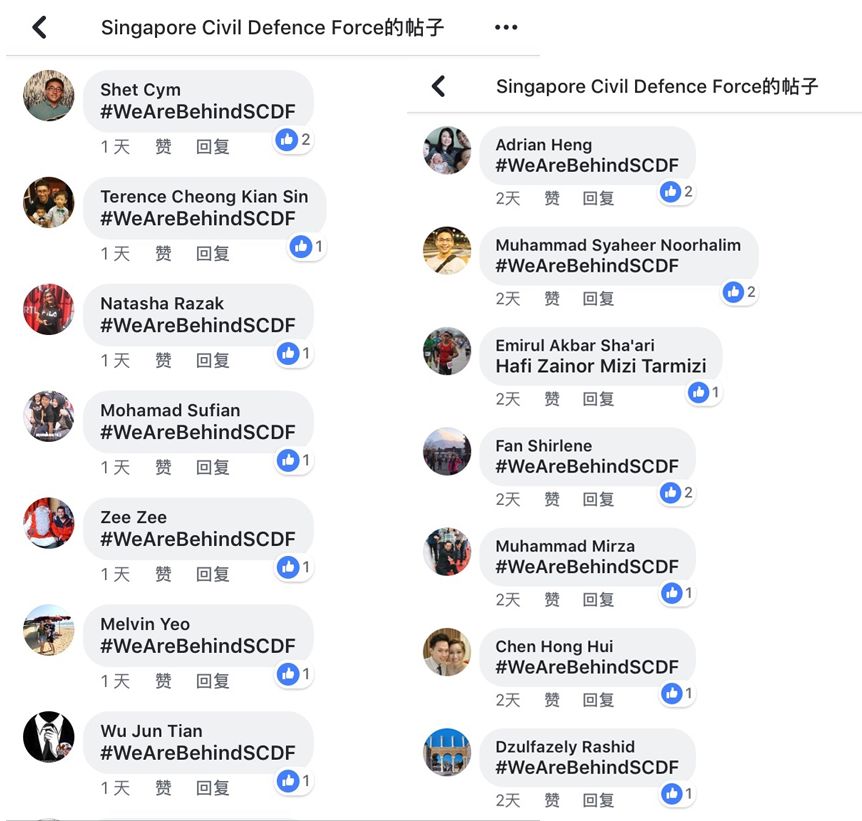Go back using right screenshot's arrow
The height and width of the screenshot is (821, 862).
tap(439, 86)
